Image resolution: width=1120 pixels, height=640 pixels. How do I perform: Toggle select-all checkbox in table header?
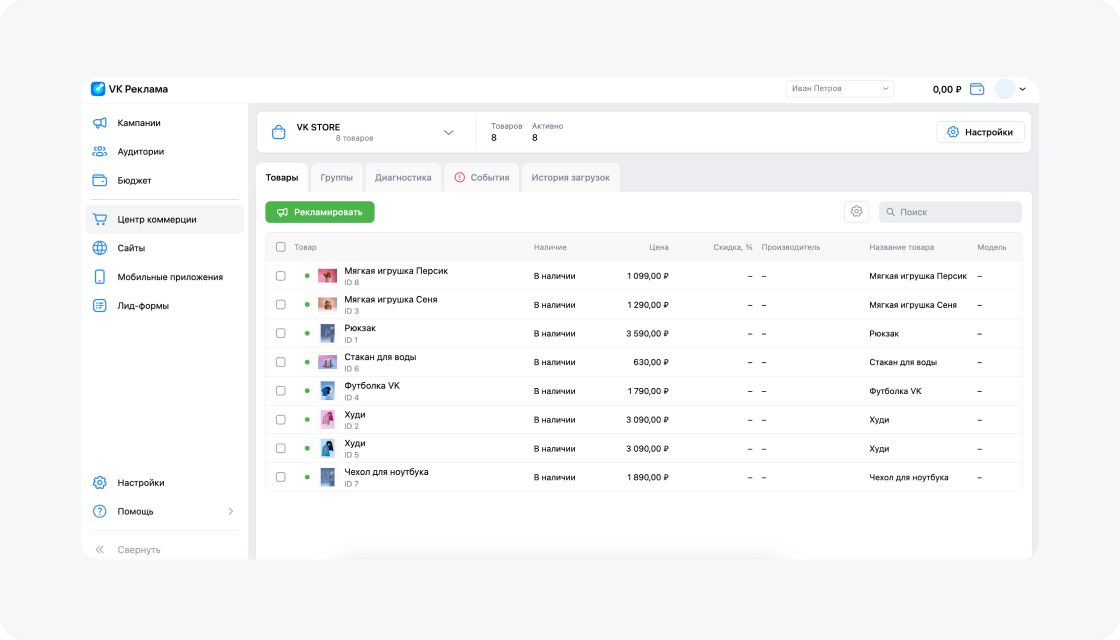pos(281,247)
